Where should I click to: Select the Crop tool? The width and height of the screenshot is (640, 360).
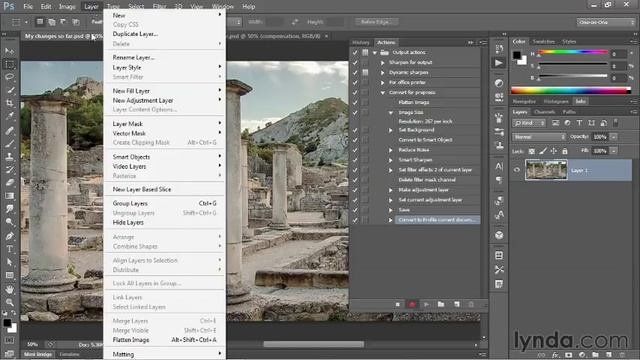[x=9, y=103]
